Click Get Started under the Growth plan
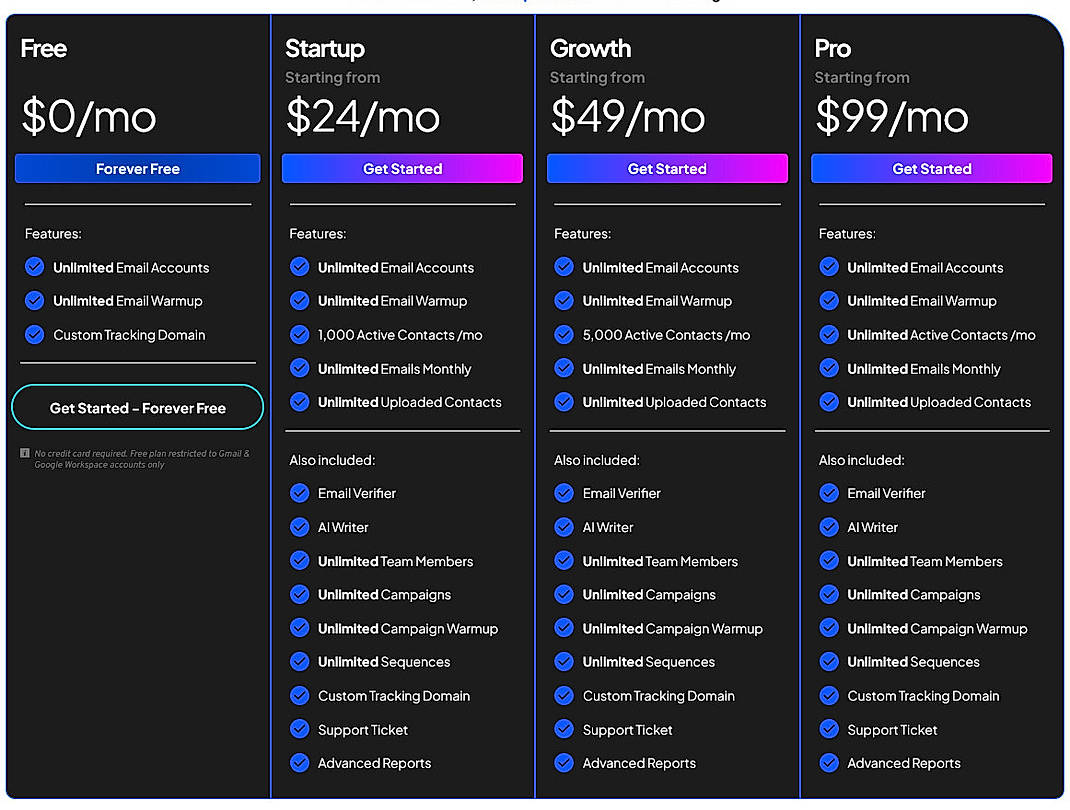1070x810 pixels. click(667, 168)
